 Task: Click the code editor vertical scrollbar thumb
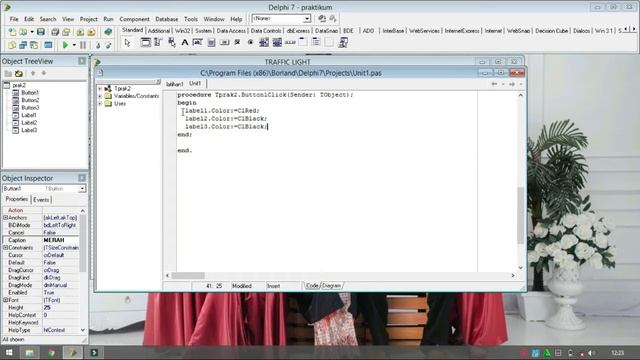pos(520,215)
